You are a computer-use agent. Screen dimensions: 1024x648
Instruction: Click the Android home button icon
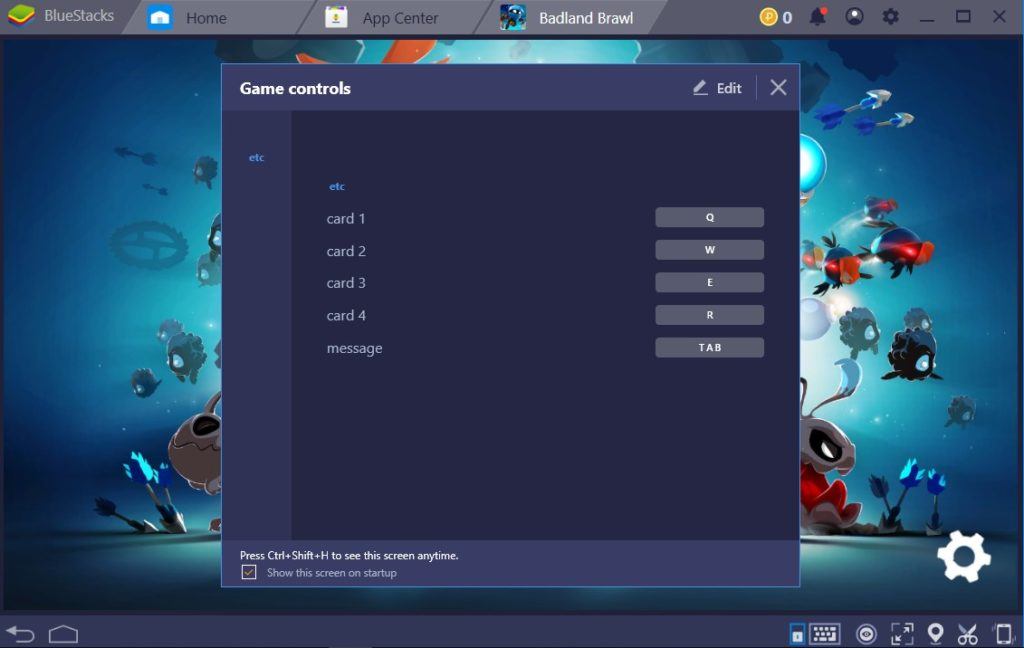click(x=63, y=634)
